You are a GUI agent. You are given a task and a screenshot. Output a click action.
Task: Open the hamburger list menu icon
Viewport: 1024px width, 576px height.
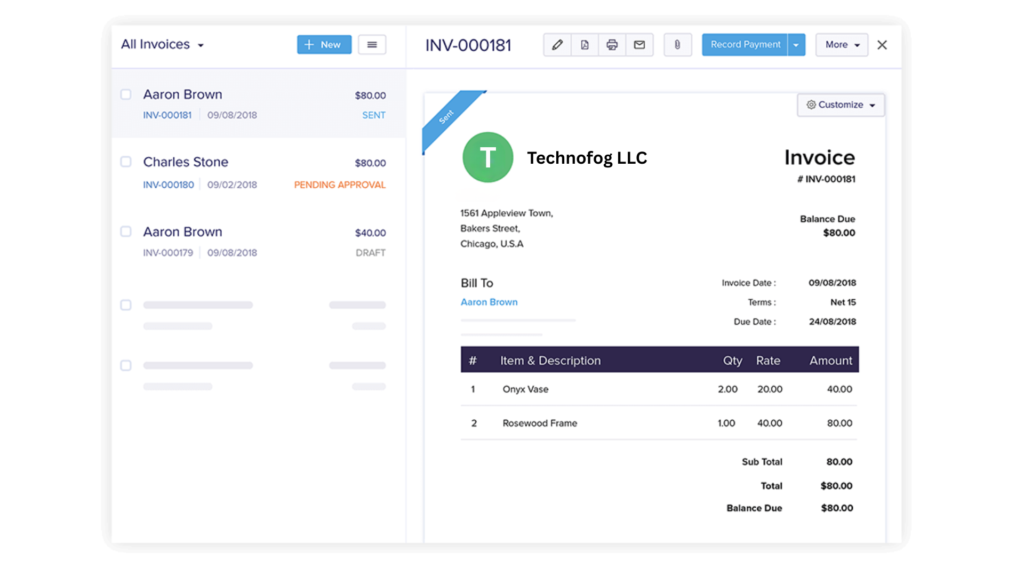click(372, 45)
